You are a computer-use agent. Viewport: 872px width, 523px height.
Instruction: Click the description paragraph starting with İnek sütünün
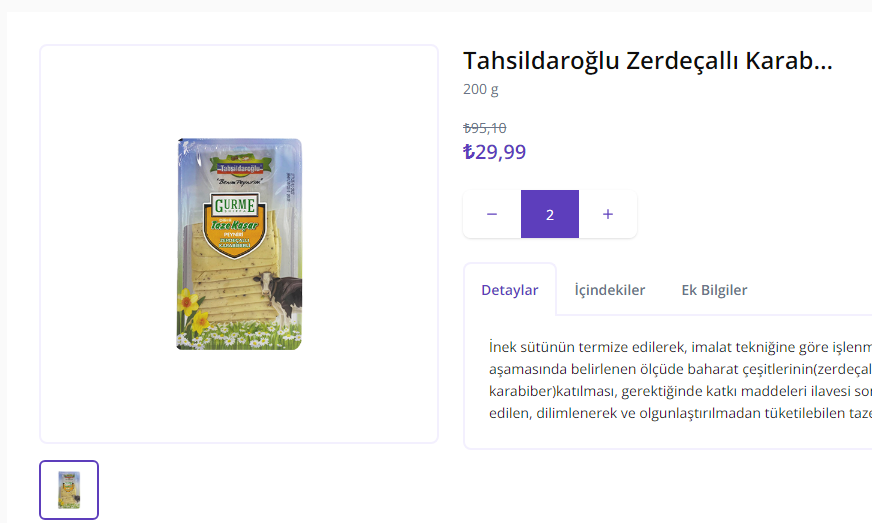(x=680, y=380)
